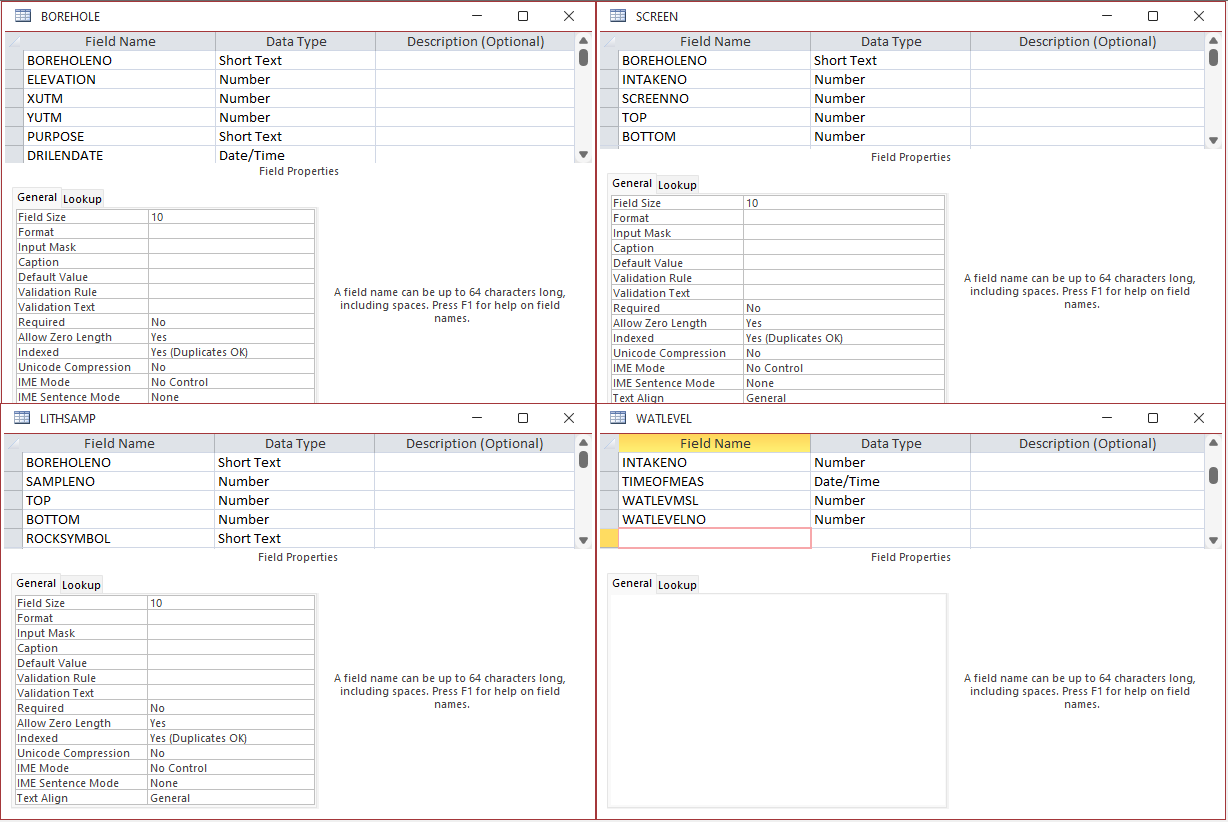The width and height of the screenshot is (1228, 822).
Task: Click the Indexed property value in LITHSAMP
Action: click(231, 738)
